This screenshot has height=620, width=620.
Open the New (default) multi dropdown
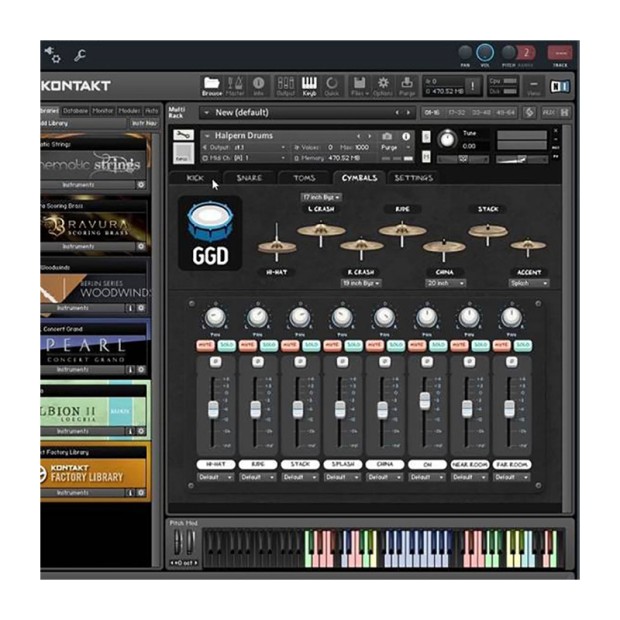tap(206, 113)
